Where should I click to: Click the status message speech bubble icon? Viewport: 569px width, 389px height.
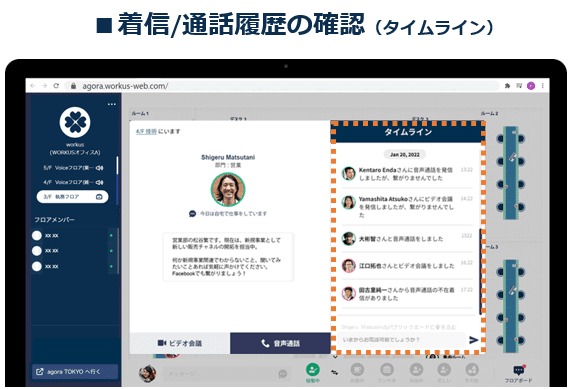[192, 214]
